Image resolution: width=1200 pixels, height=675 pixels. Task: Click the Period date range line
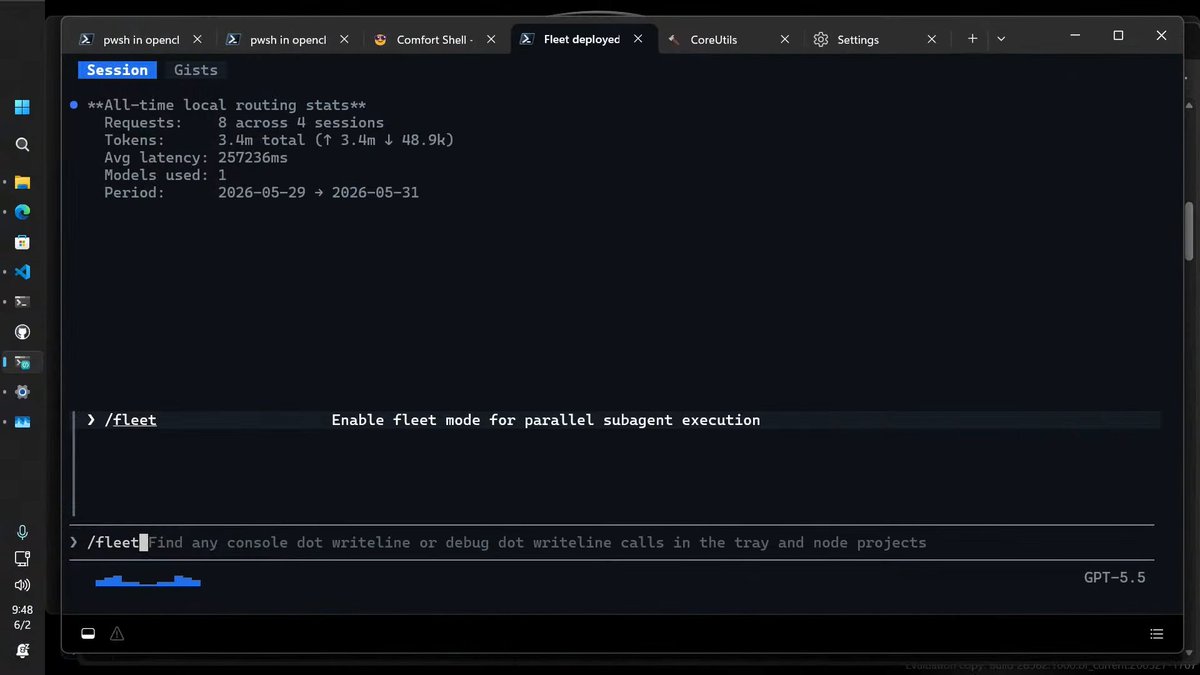coord(261,192)
